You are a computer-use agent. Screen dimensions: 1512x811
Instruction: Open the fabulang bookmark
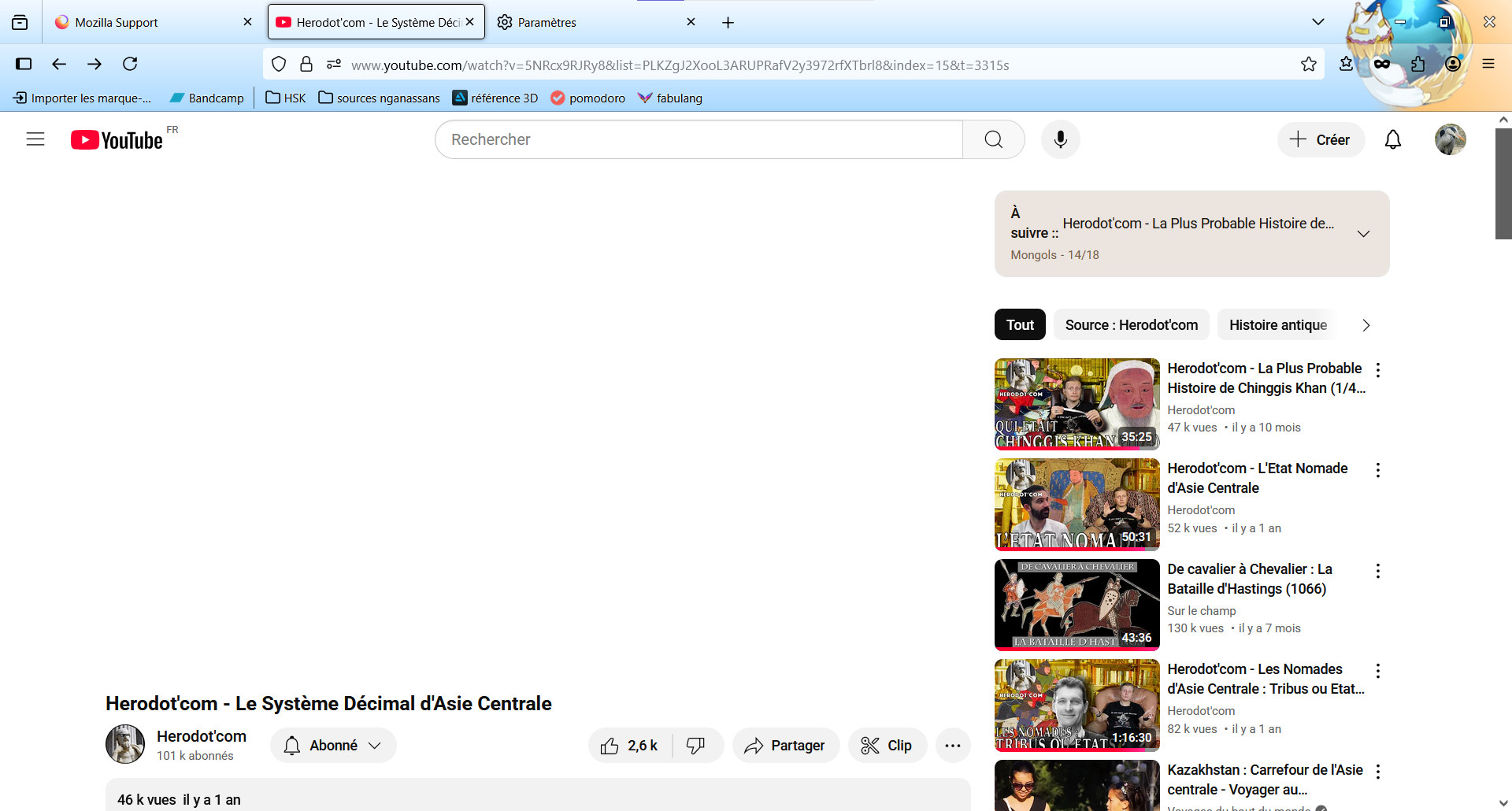[x=670, y=98]
